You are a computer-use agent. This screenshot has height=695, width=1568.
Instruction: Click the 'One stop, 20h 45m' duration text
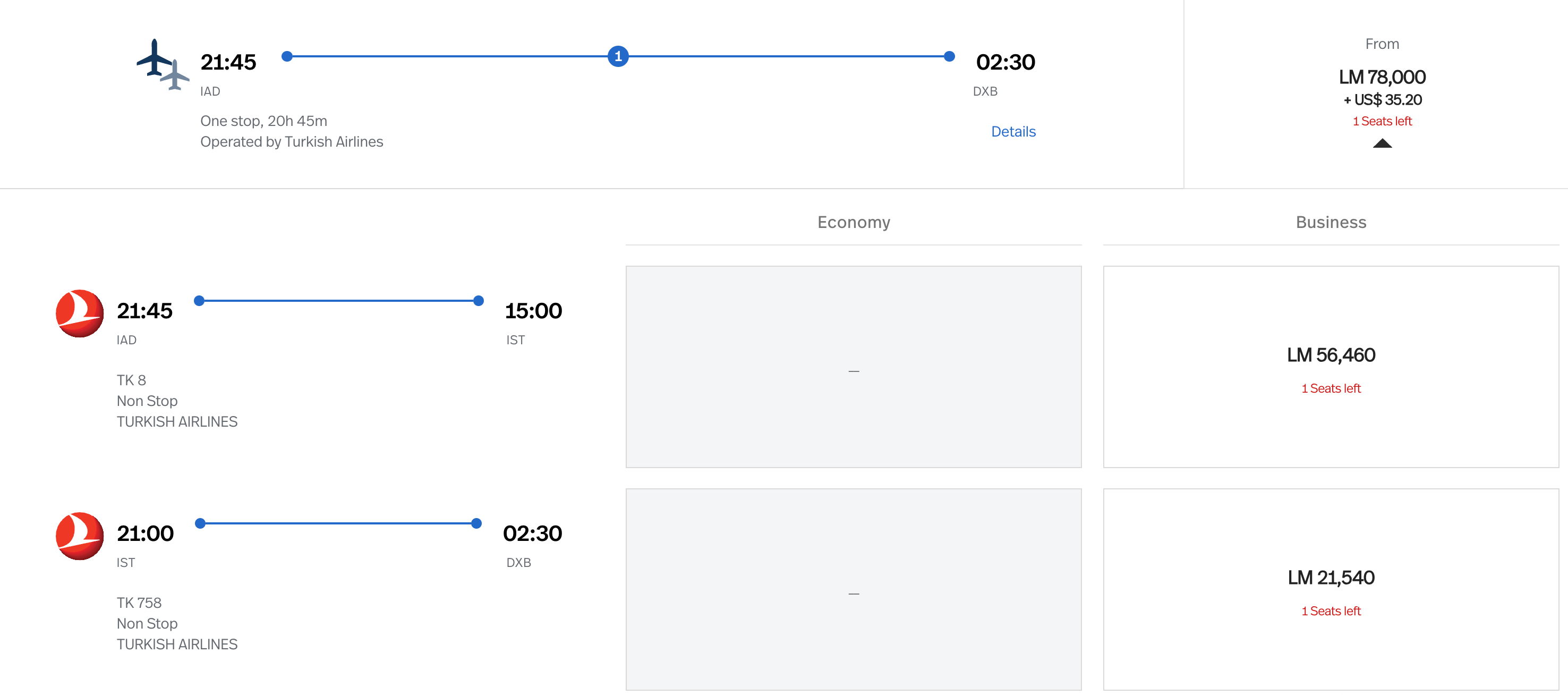tap(263, 121)
